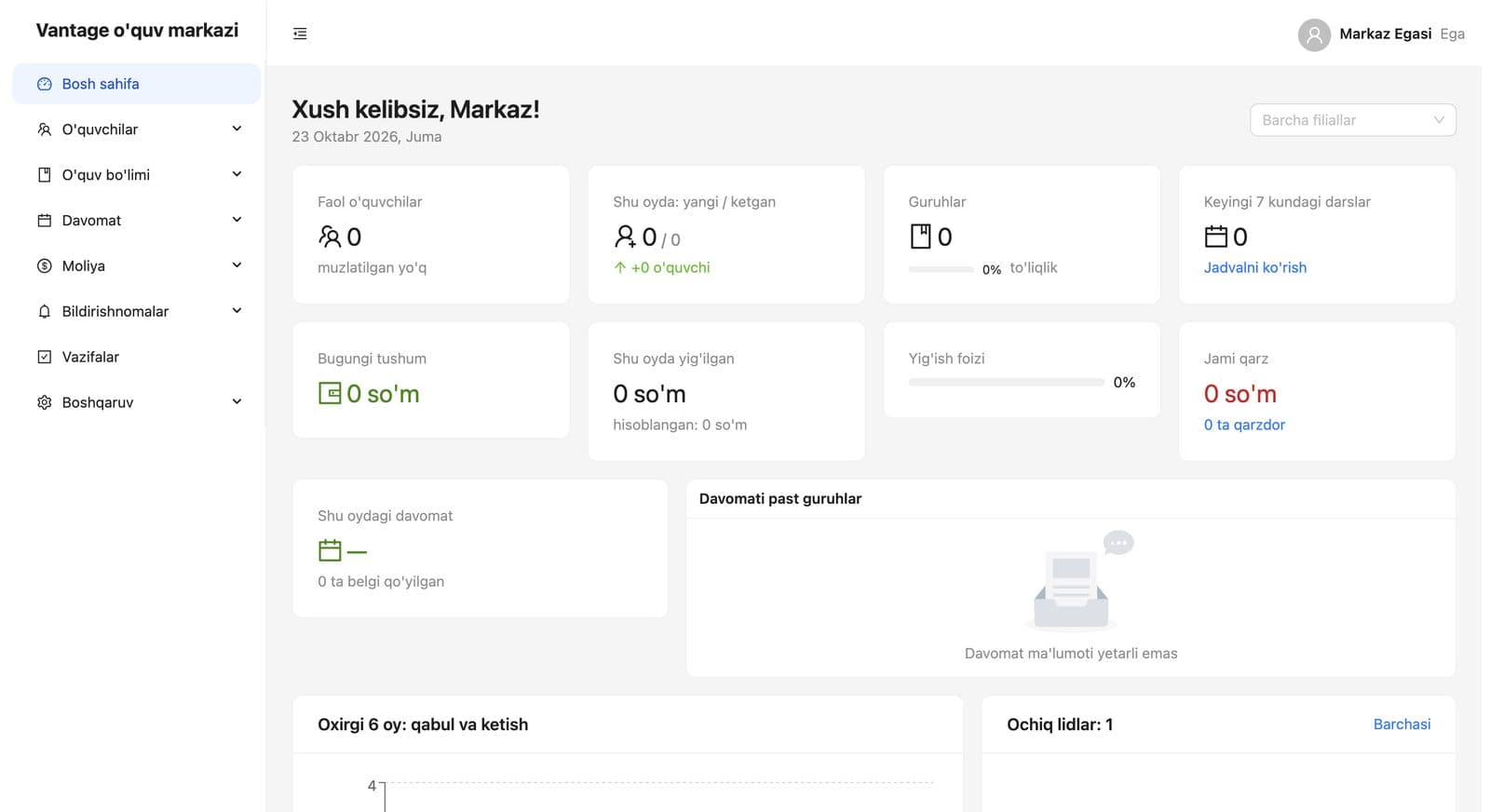
Task: Open the Bosh sahifa menu item
Action: [136, 84]
